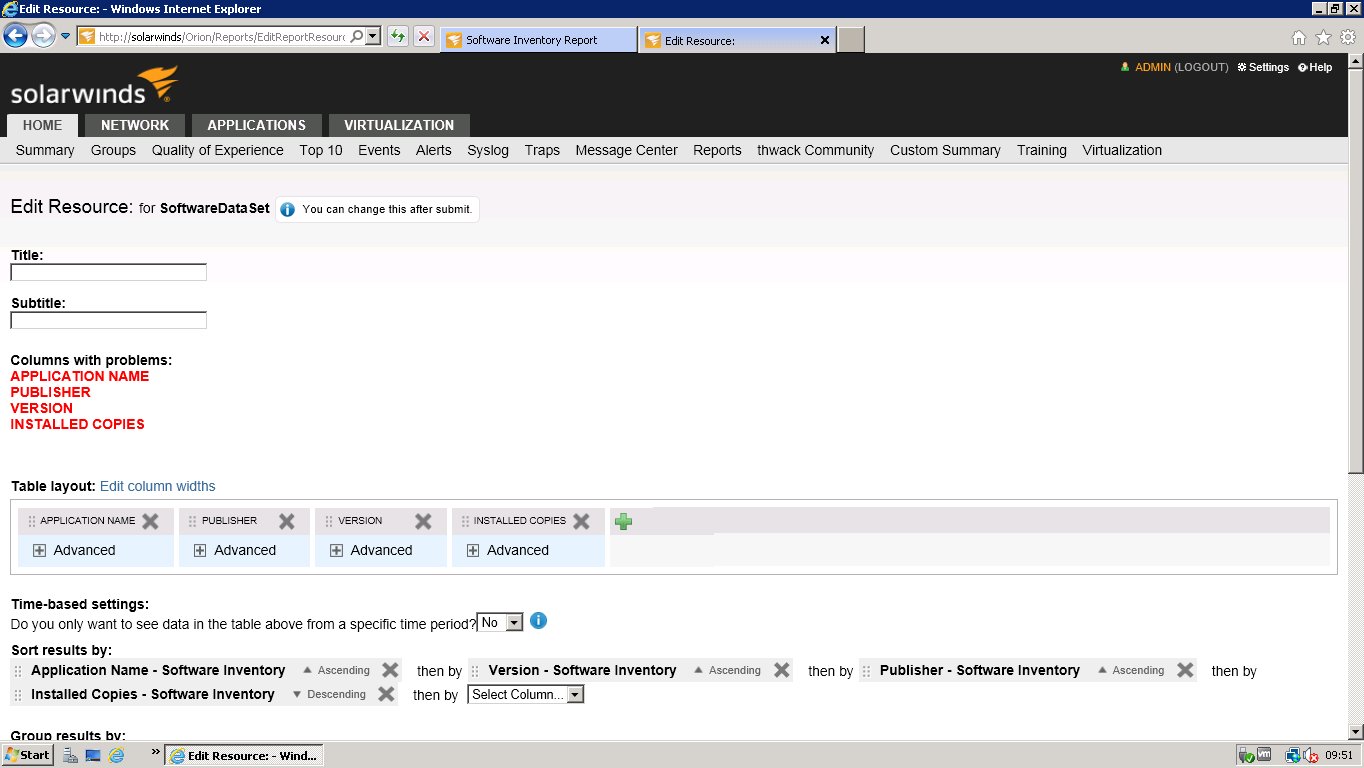The height and width of the screenshot is (768, 1364).
Task: Click the browser stop button
Action: click(424, 36)
